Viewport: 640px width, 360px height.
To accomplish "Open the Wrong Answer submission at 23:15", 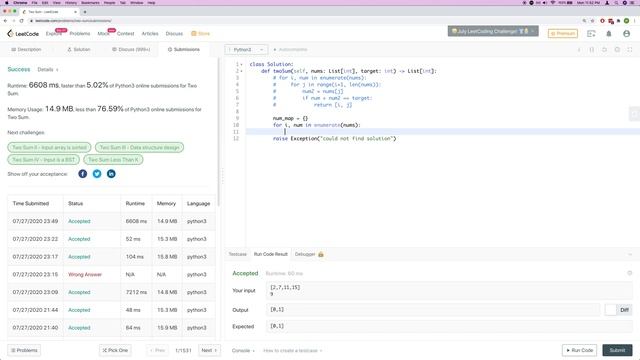I will [85, 274].
